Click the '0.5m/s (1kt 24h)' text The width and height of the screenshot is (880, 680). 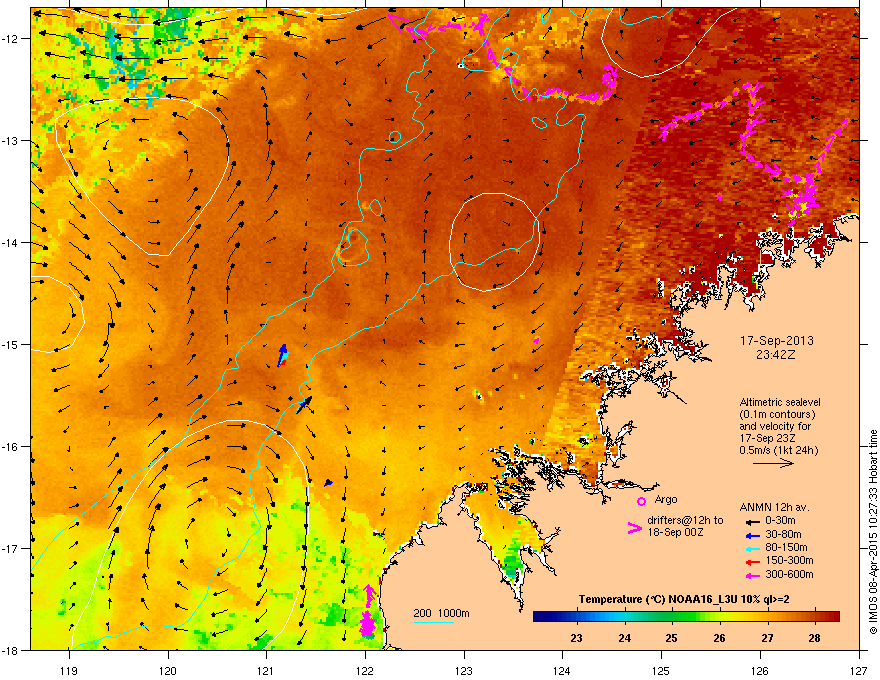click(778, 450)
